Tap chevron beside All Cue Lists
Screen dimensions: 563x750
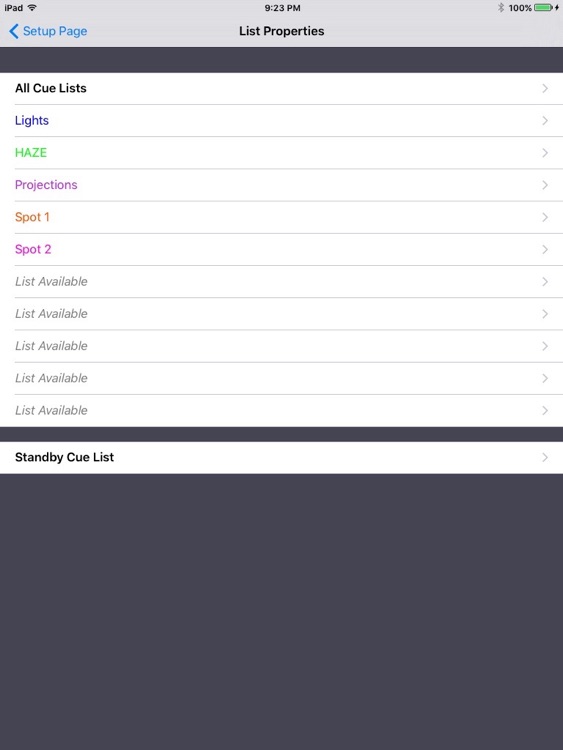pos(545,88)
